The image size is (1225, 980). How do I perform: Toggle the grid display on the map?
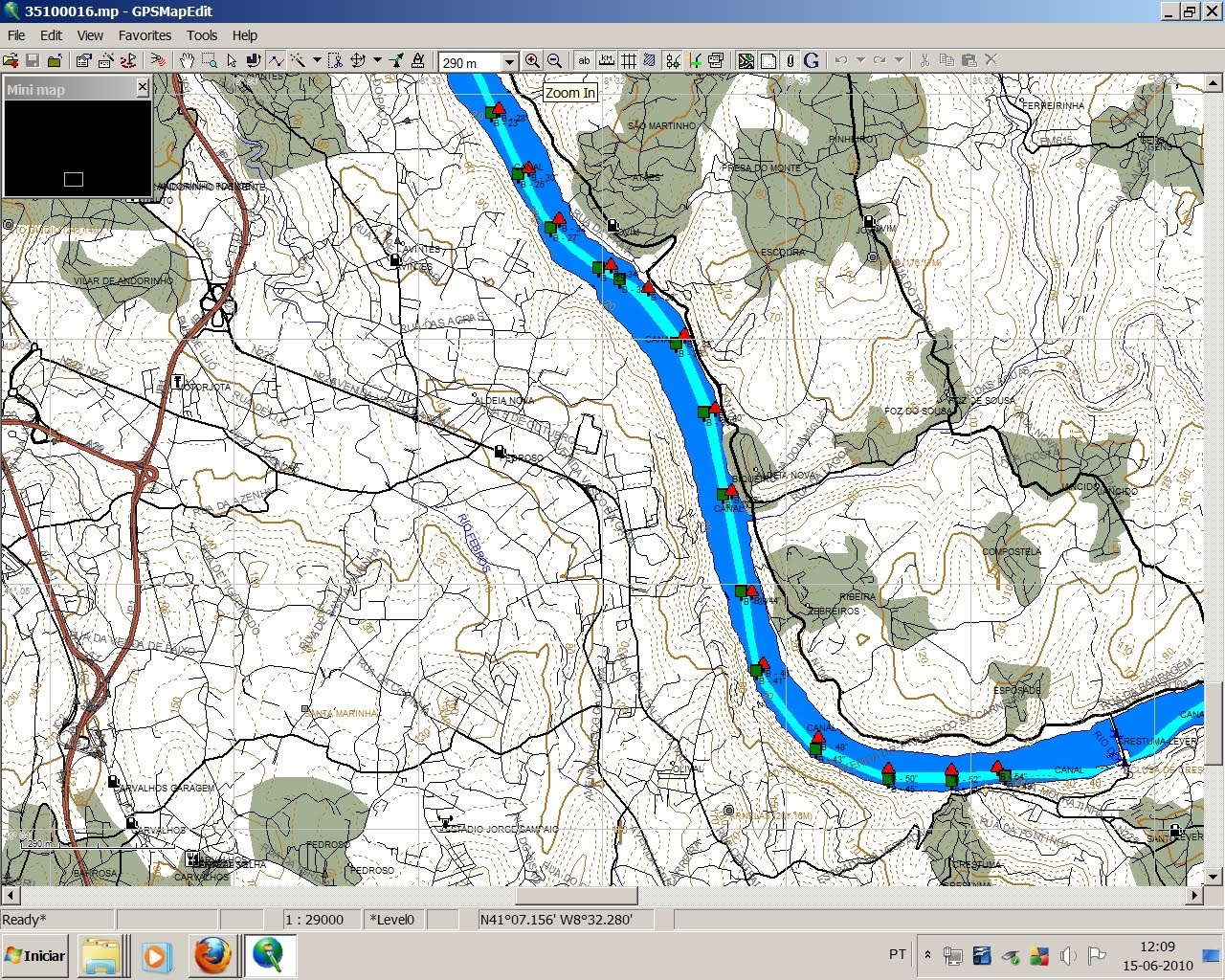click(628, 60)
